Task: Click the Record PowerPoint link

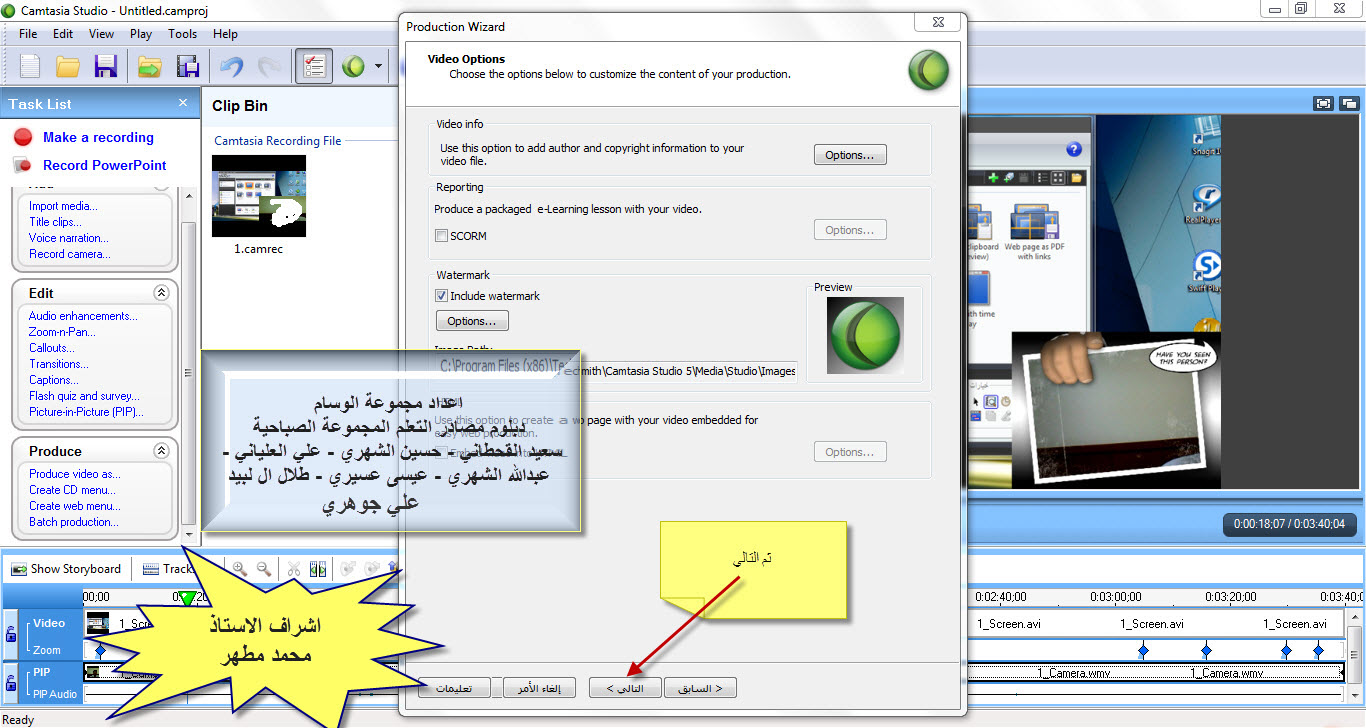Action: pos(105,166)
